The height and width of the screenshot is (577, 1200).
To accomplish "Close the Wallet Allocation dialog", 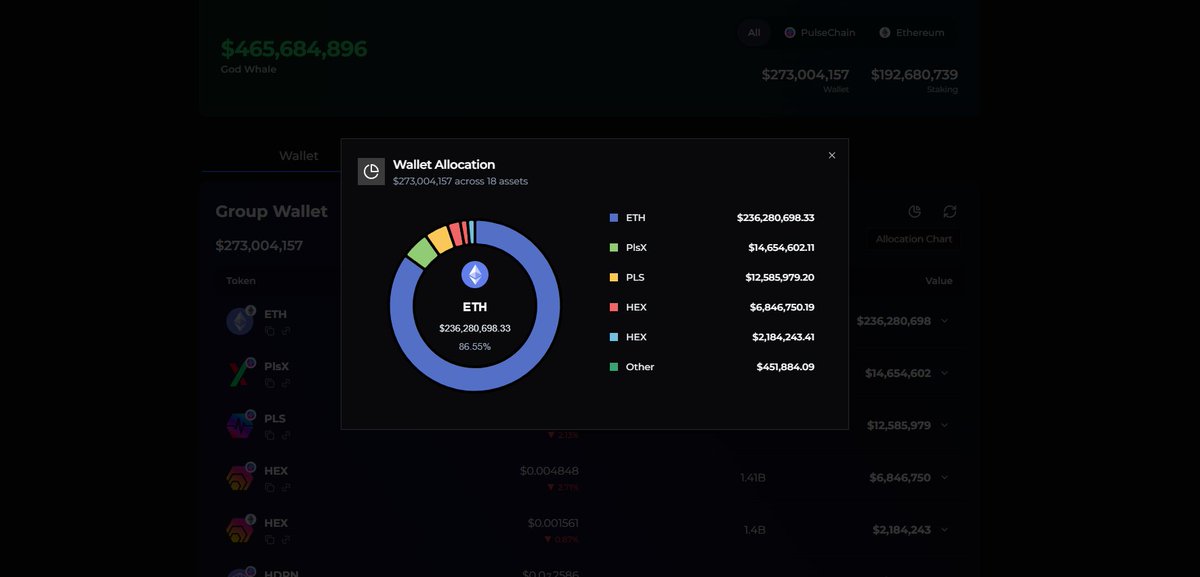I will tap(832, 155).
